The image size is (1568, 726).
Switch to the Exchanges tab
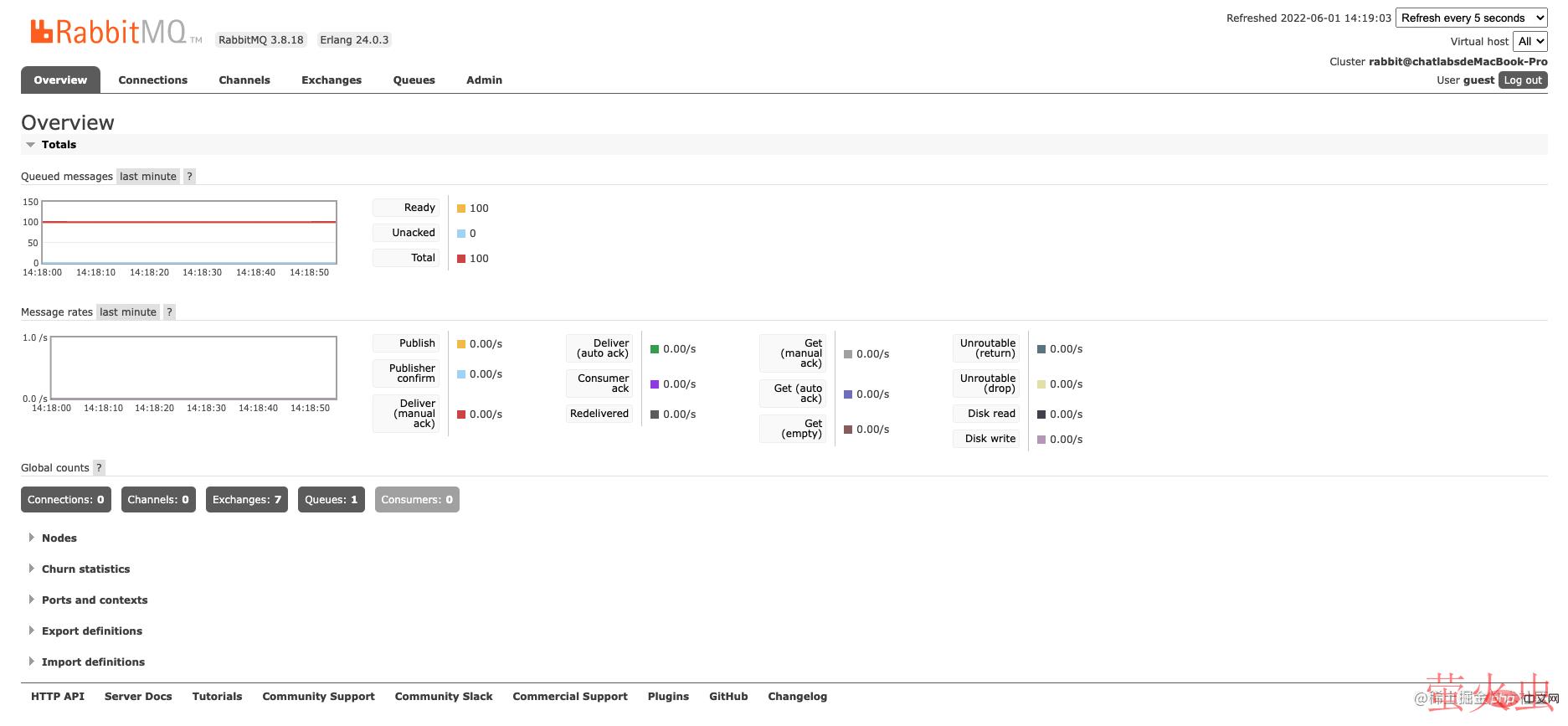(332, 80)
